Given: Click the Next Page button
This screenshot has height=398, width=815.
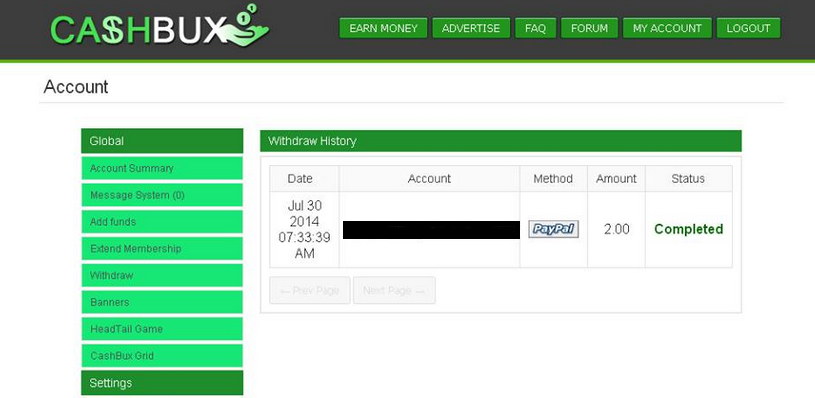Looking at the screenshot, I should [394, 290].
